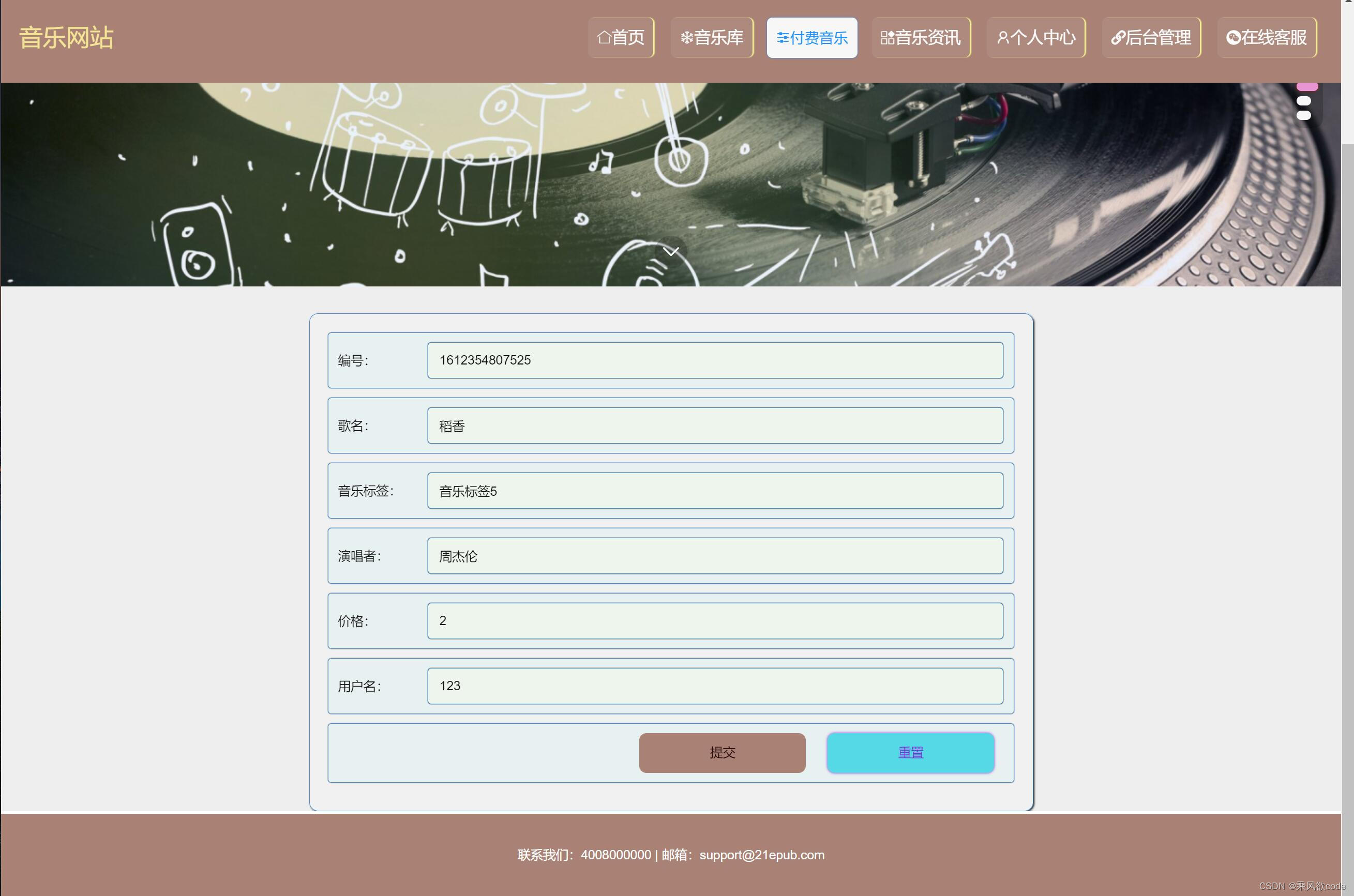This screenshot has width=1354, height=896.
Task: Click the grid icon beside 音乐资讯
Action: 887,38
